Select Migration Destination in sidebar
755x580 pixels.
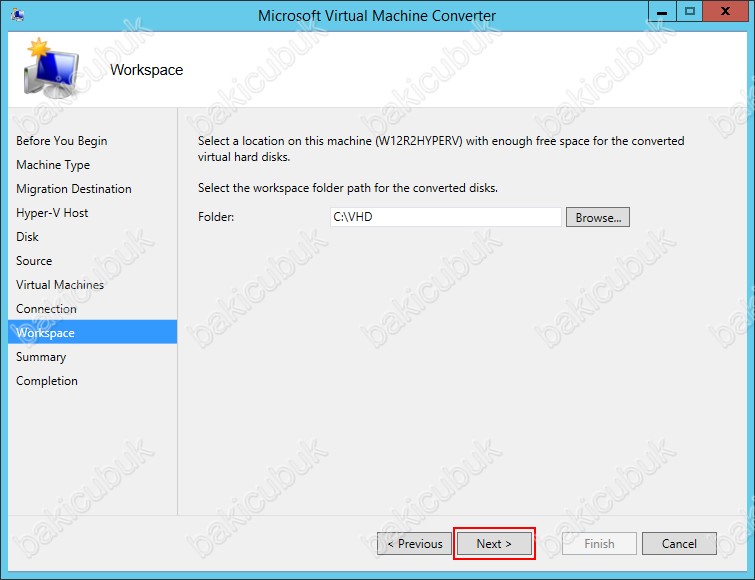tap(74, 189)
